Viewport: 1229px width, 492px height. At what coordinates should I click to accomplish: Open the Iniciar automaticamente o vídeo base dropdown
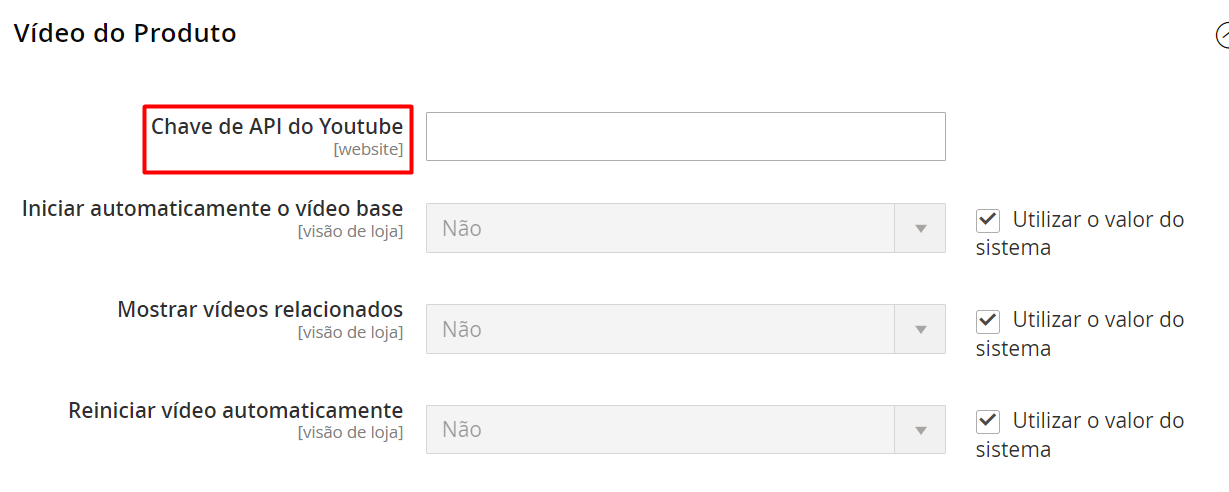click(660, 229)
